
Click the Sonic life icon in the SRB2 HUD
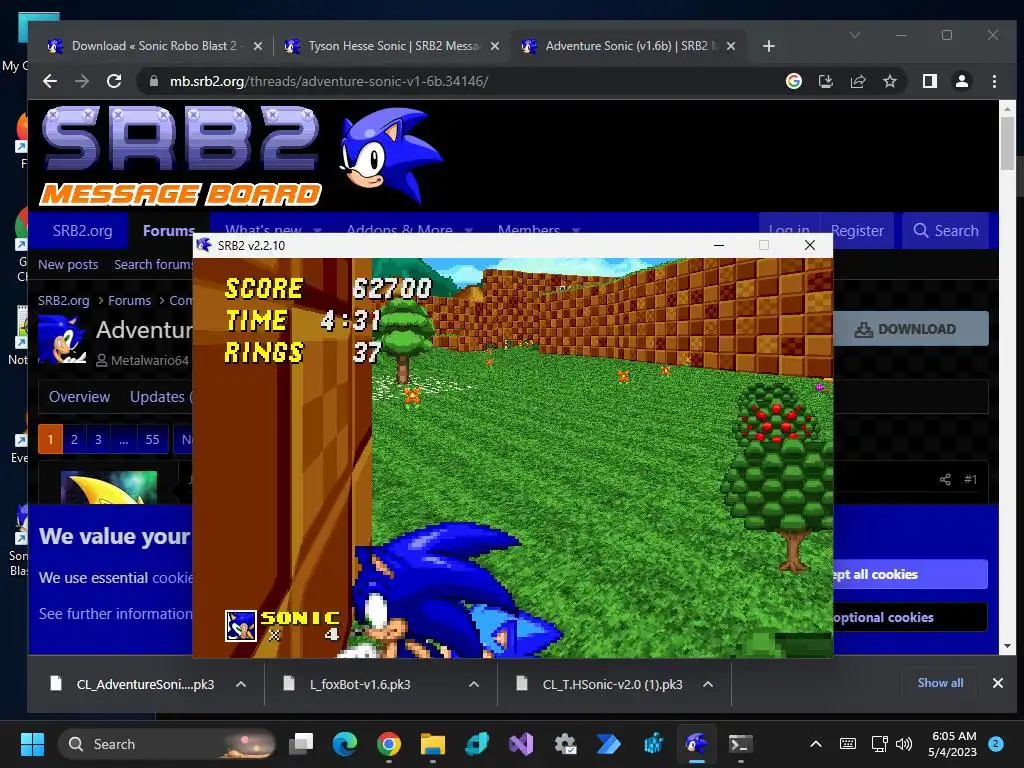tap(240, 626)
